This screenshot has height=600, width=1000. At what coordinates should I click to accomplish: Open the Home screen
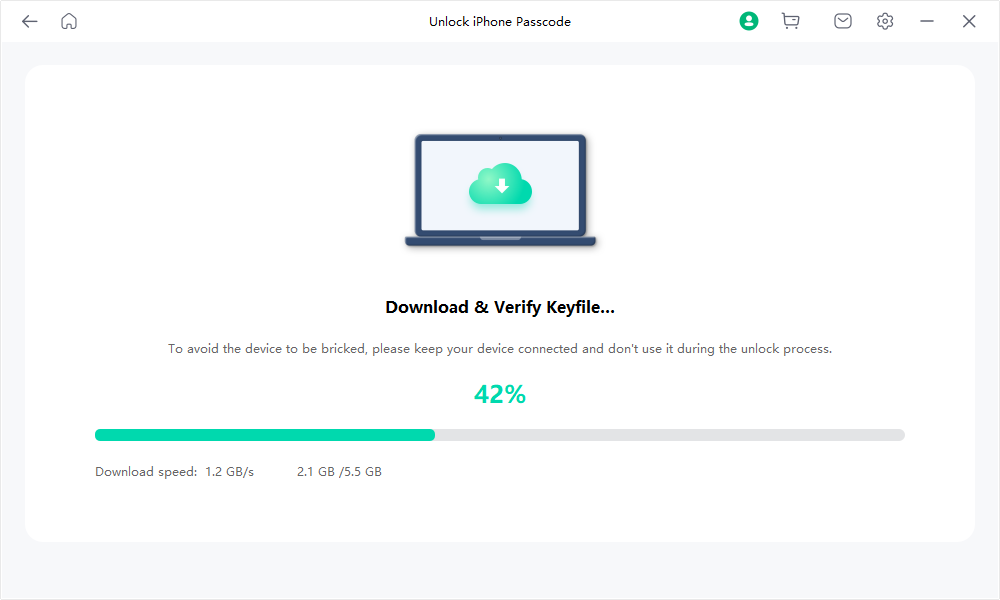68,20
